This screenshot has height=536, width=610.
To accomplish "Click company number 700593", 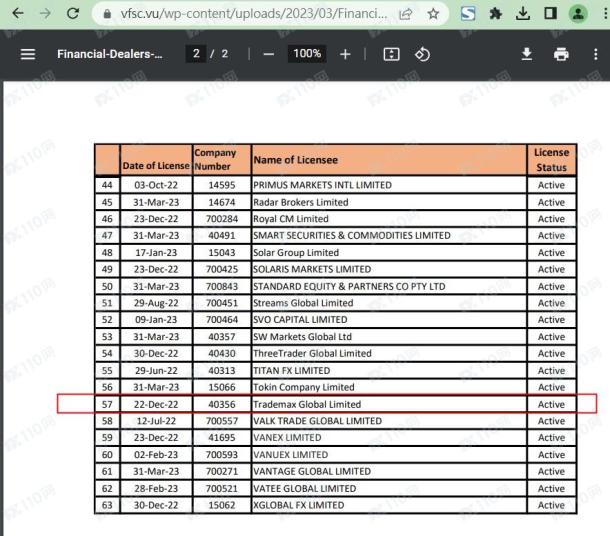I will point(222,455).
